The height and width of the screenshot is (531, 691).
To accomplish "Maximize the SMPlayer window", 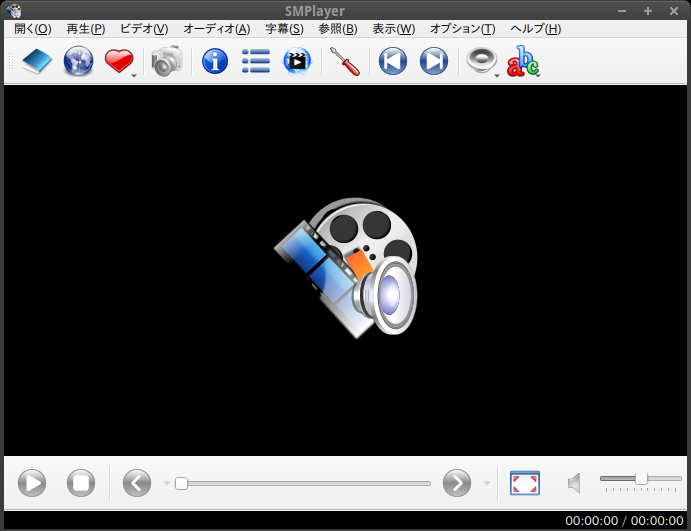I will coord(647,11).
